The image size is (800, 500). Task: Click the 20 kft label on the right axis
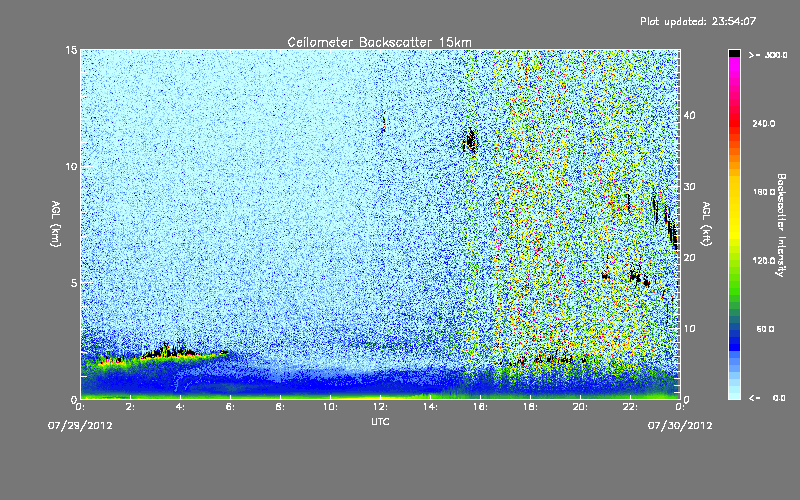point(689,258)
